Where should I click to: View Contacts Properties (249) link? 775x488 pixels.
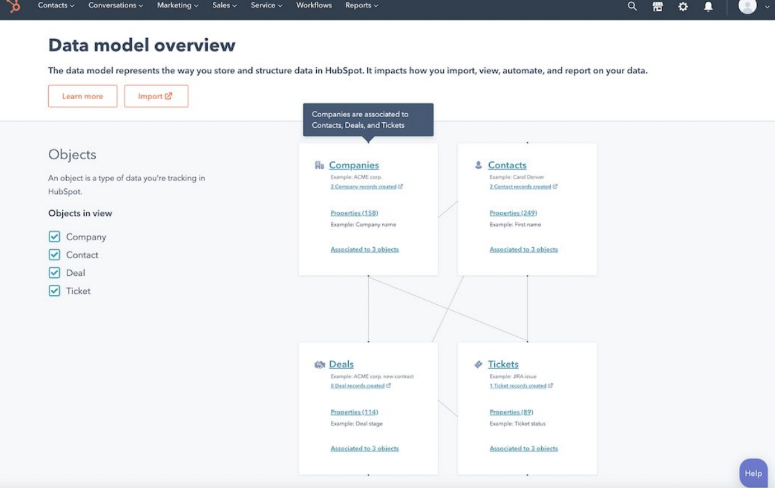click(513, 213)
